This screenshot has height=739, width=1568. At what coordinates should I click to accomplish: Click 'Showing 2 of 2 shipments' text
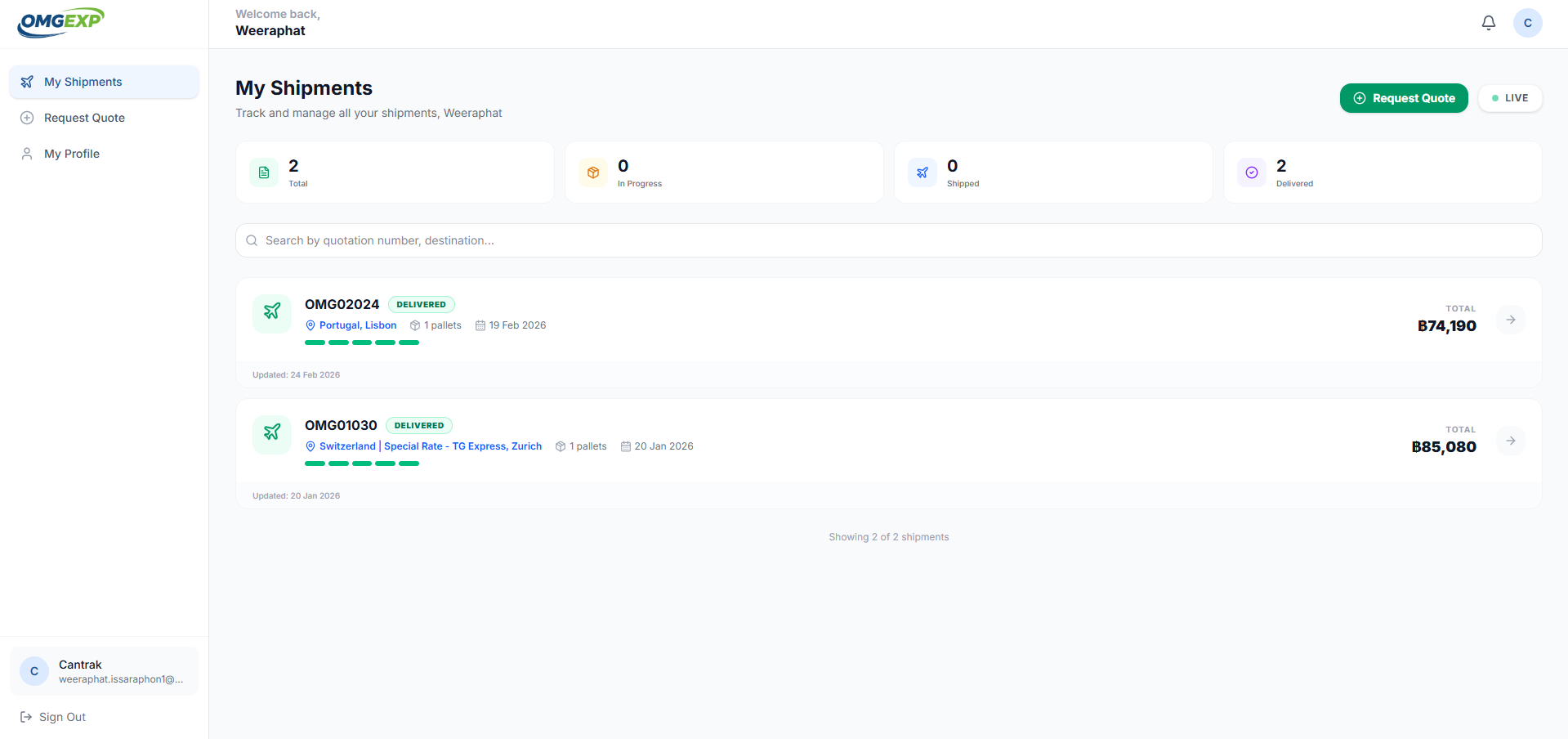pos(889,537)
